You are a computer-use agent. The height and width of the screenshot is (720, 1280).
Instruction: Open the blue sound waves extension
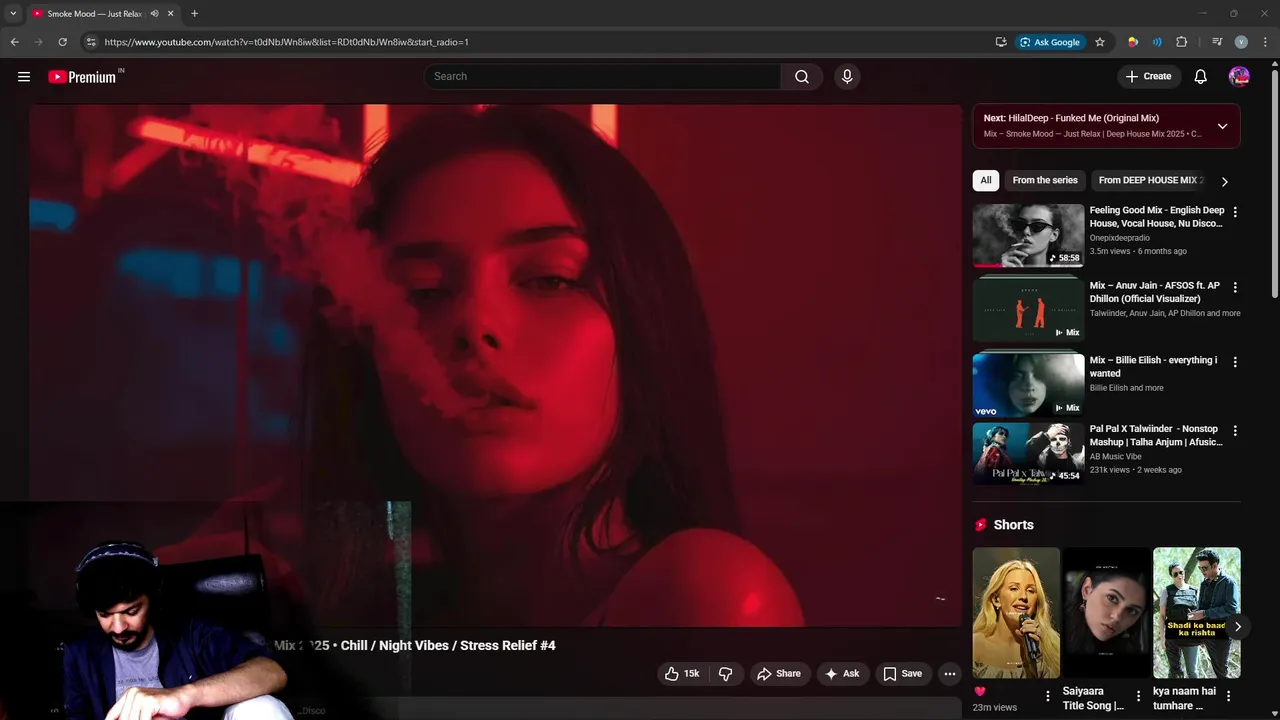(x=1157, y=42)
